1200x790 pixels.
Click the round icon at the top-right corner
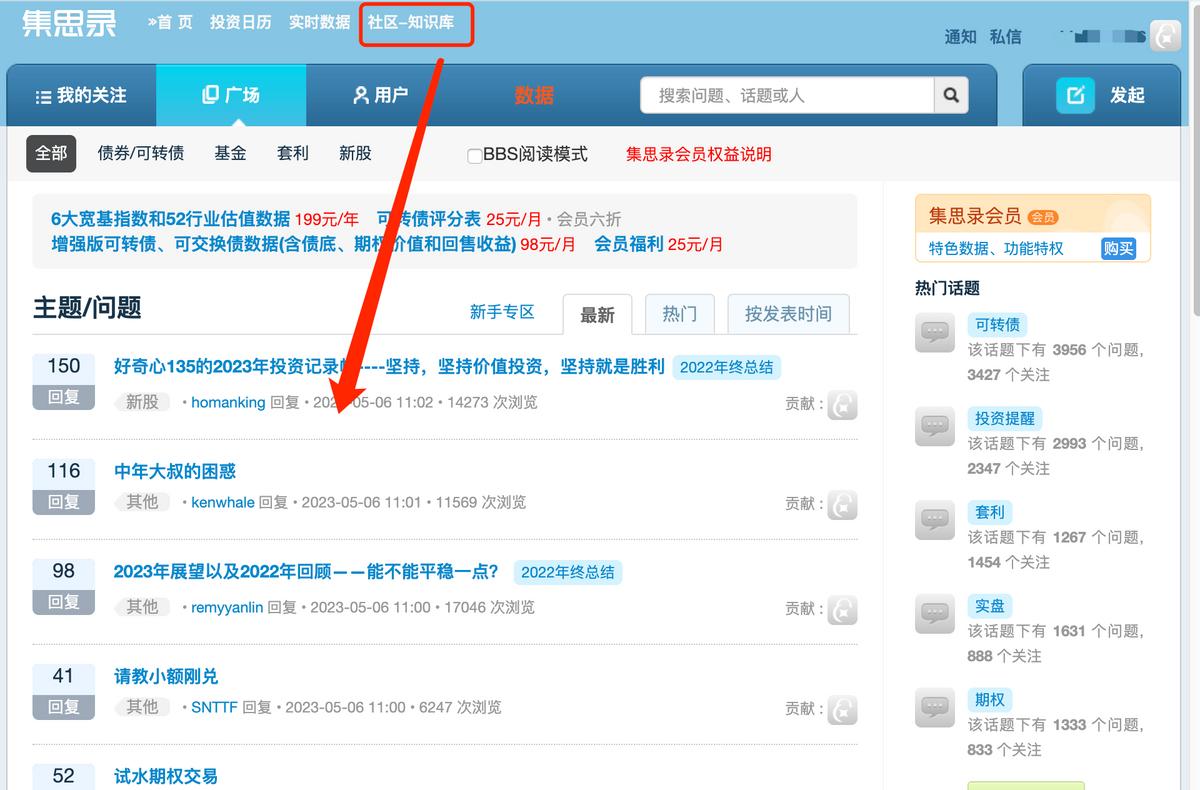(x=1164, y=37)
